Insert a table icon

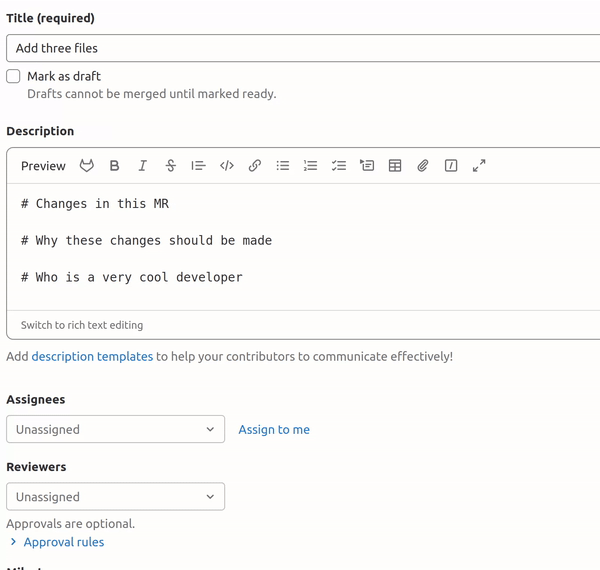click(395, 166)
